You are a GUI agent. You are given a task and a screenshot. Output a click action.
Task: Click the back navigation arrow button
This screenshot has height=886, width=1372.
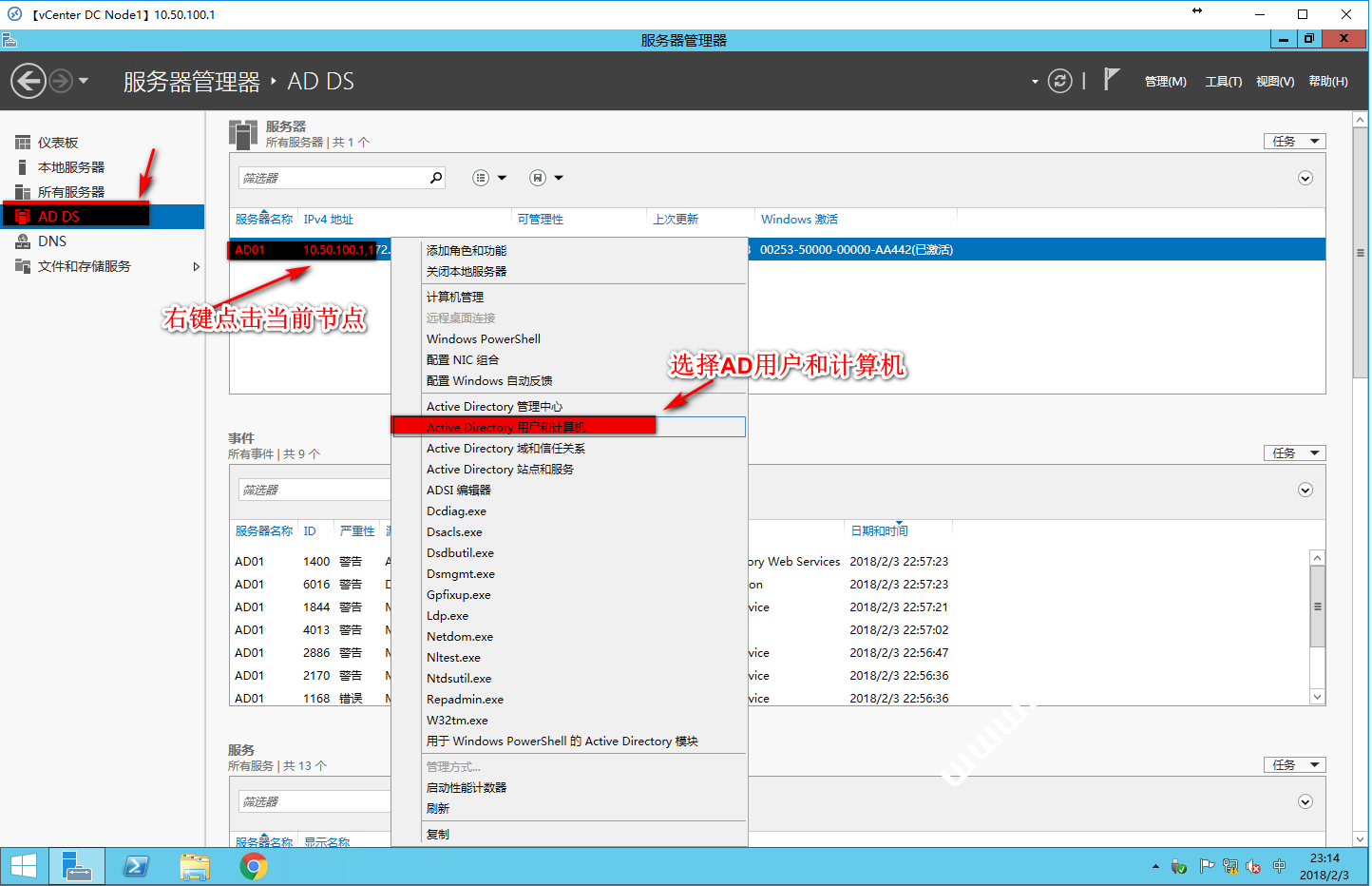(29, 81)
